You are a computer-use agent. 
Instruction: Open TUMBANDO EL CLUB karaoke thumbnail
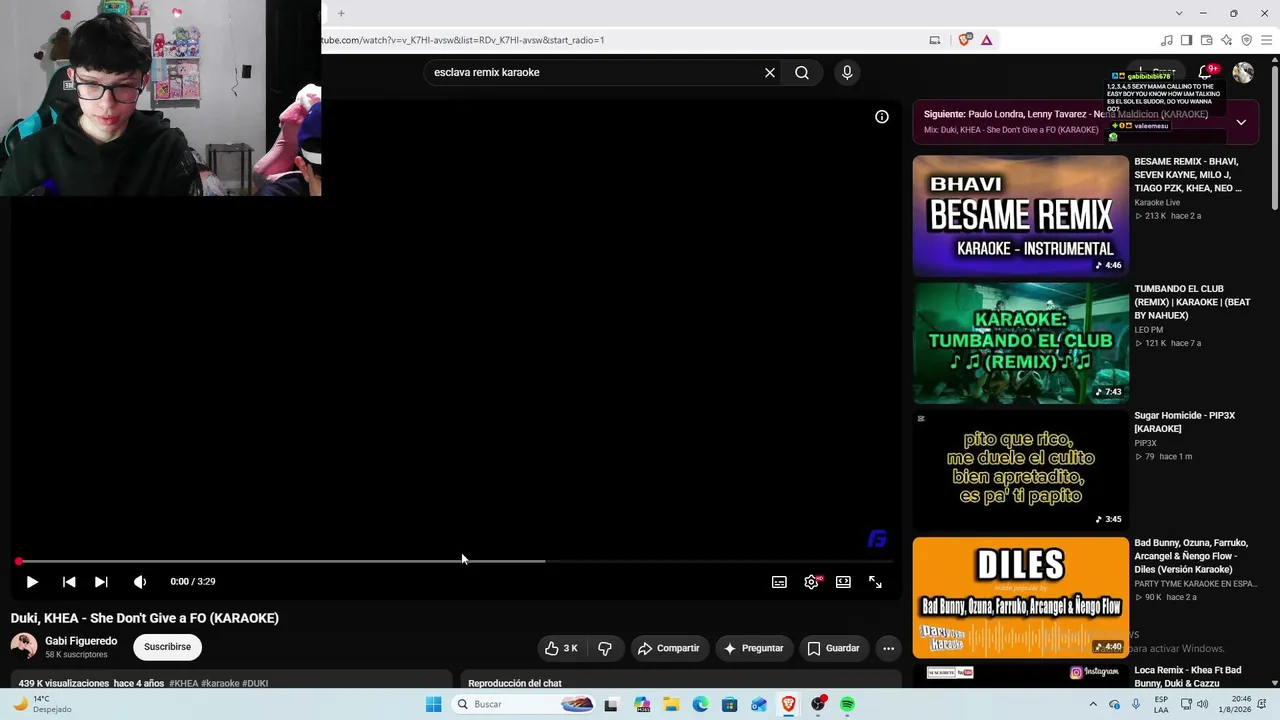(1020, 342)
